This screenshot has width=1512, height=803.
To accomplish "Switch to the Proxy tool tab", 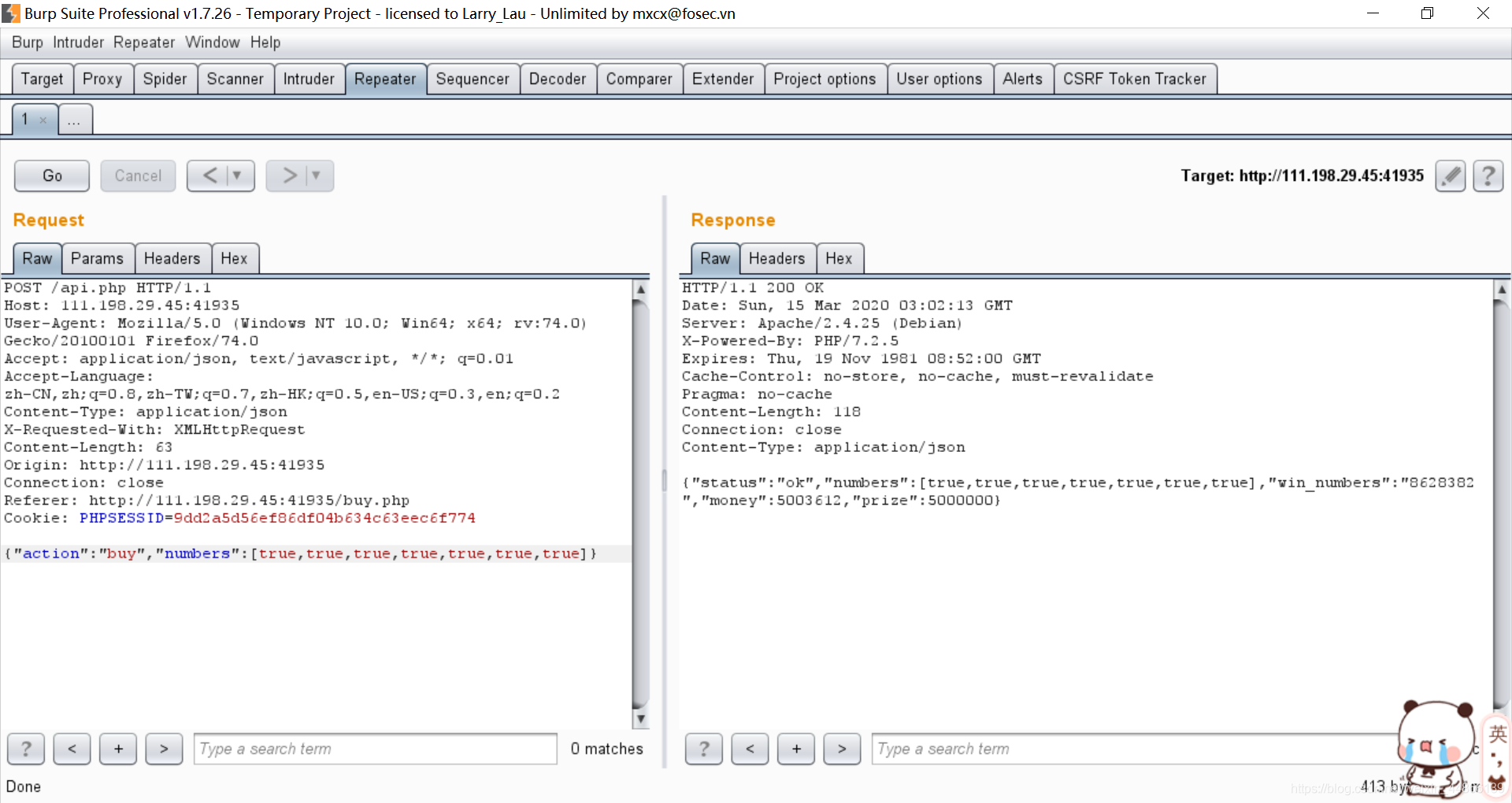I will [102, 79].
